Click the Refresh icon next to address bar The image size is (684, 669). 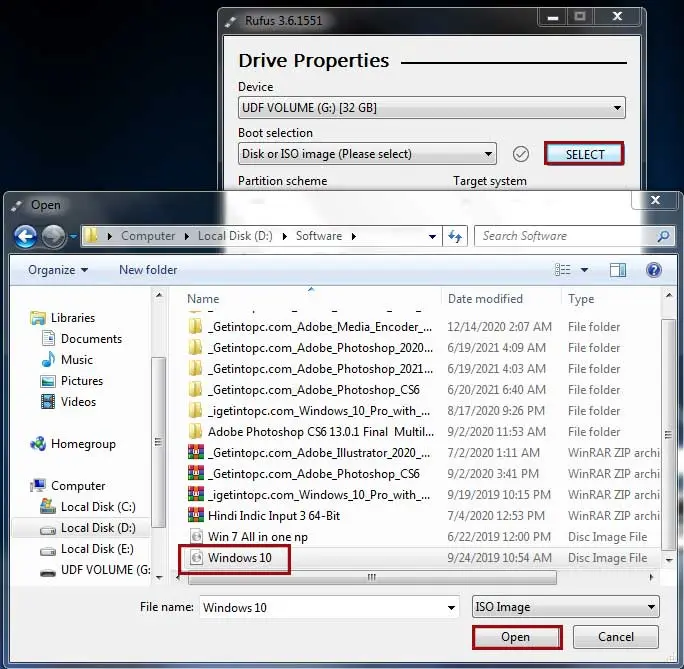(455, 236)
